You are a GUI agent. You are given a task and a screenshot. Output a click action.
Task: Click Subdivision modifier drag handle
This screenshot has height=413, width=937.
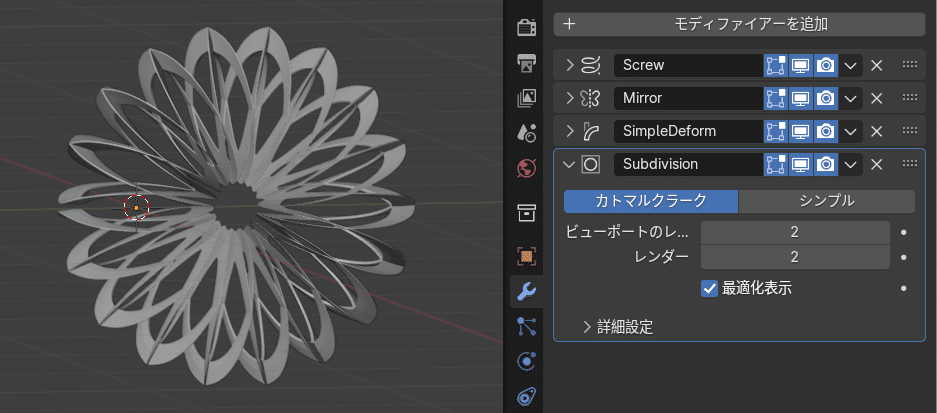coord(910,163)
